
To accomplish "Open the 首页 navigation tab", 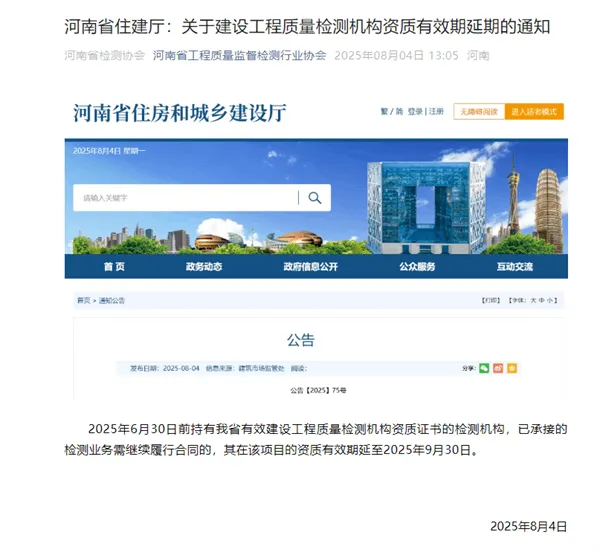I will pyautogui.click(x=114, y=267).
